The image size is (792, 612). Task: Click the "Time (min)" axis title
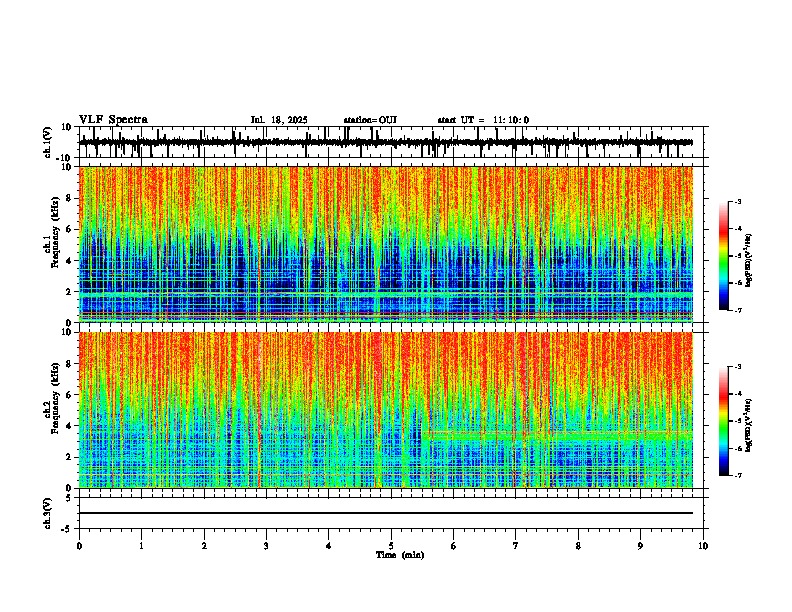(x=400, y=555)
